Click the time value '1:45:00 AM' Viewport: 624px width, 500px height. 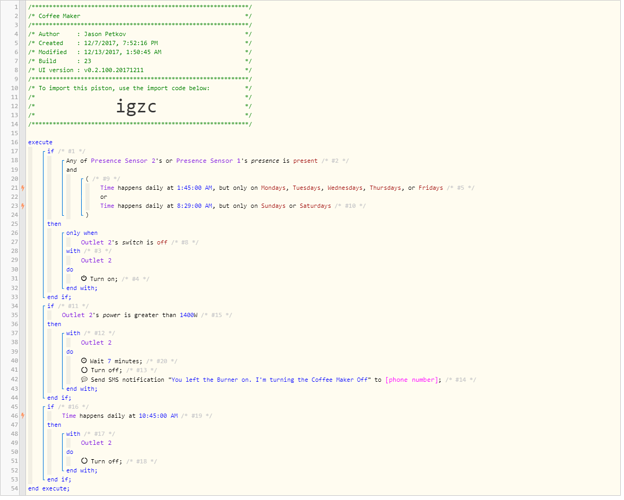click(195, 188)
